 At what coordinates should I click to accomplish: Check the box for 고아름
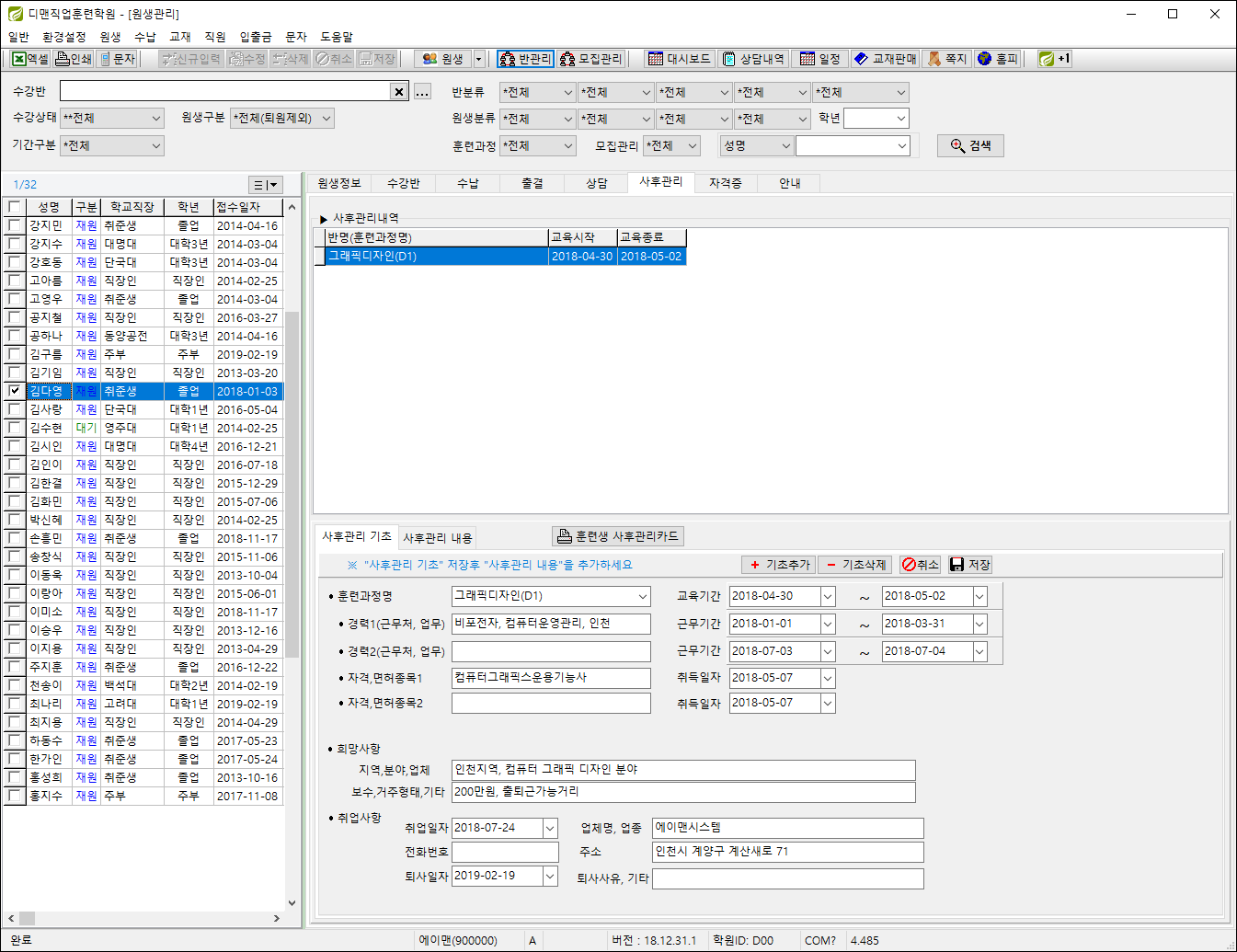(14, 281)
